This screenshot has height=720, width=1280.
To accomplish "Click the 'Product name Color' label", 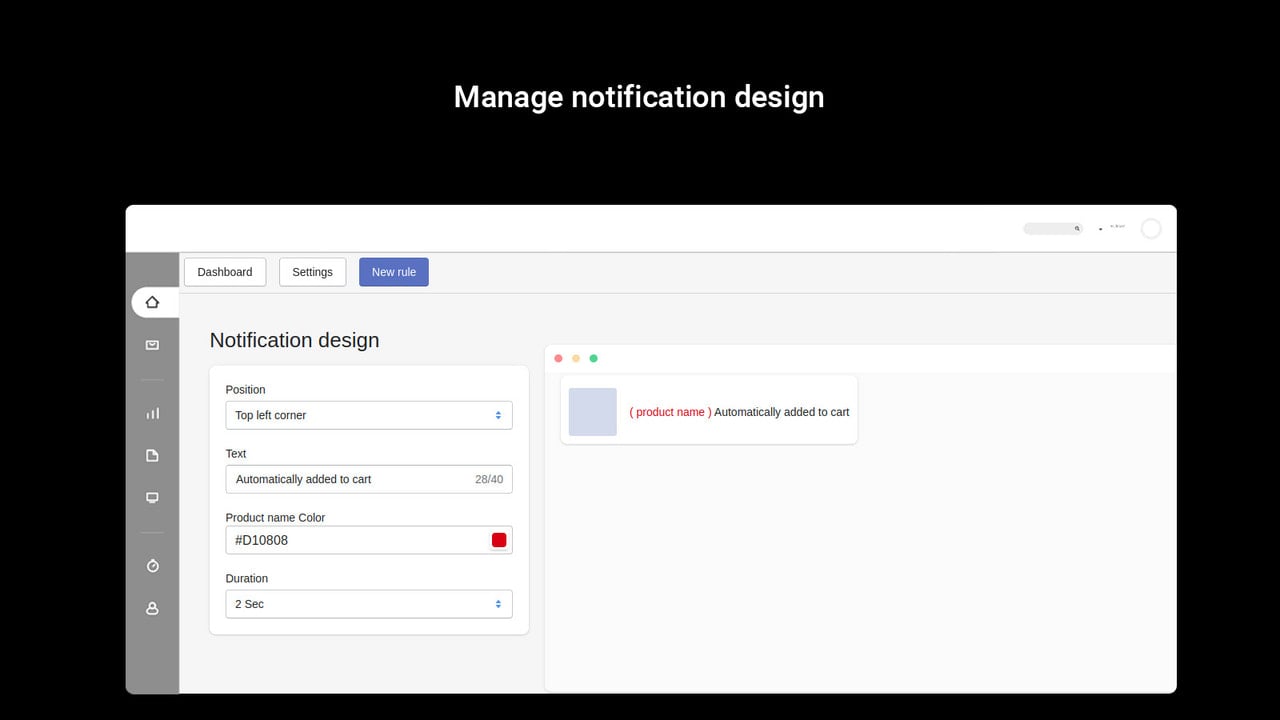I will pos(275,517).
